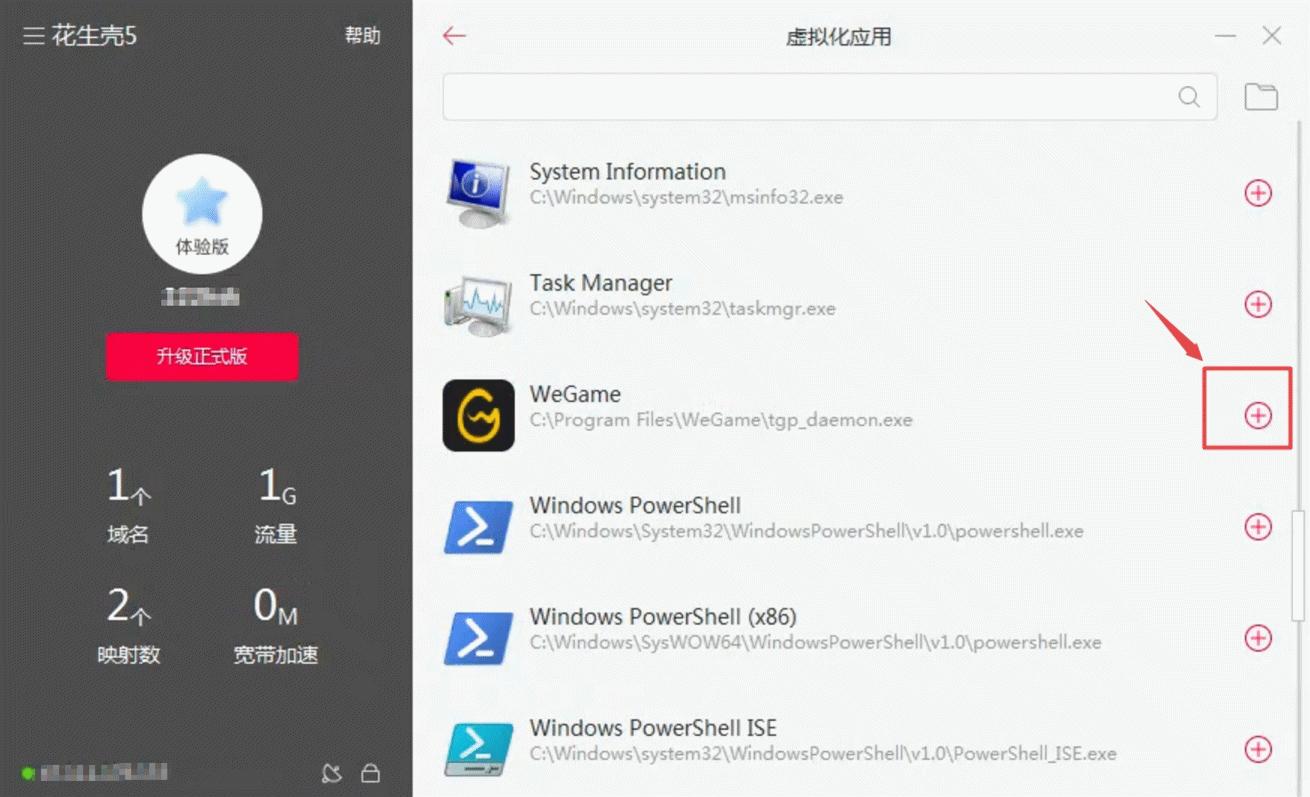Open the hamburger menu beside 花生壳5
This screenshot has width=1310, height=797.
point(33,37)
